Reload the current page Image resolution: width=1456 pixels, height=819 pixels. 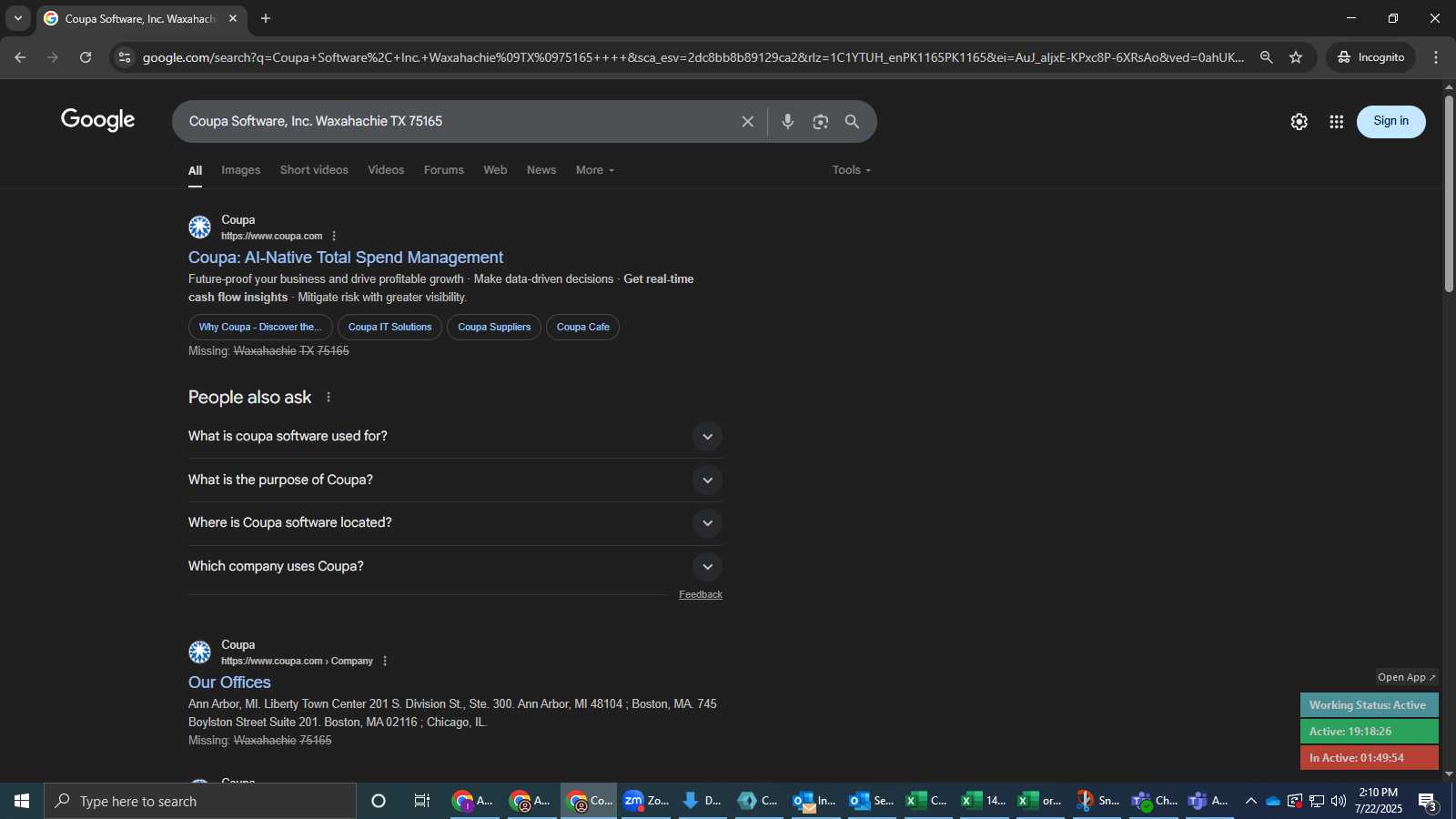(x=86, y=57)
